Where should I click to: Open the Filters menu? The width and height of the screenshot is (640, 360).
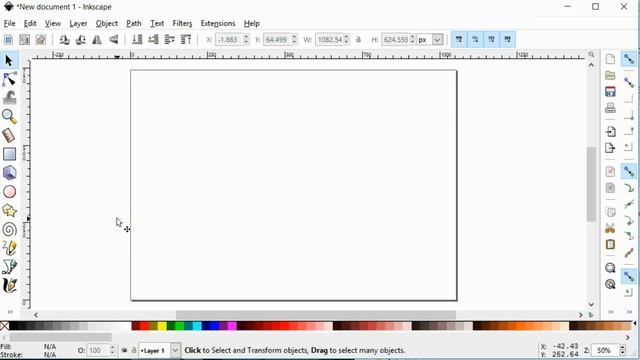pos(182,24)
